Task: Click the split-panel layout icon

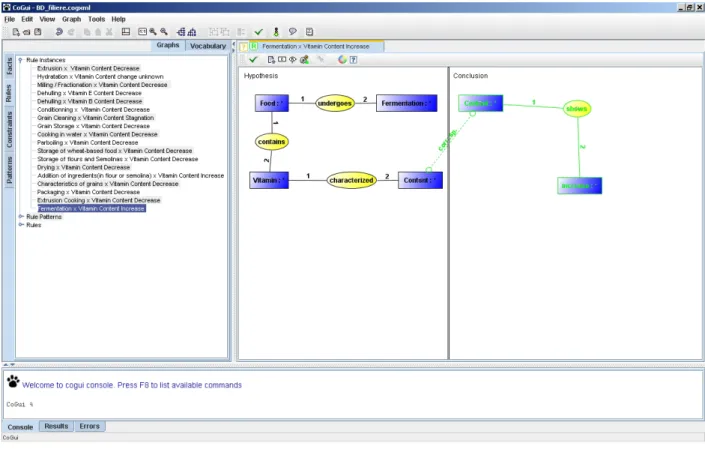Action: pyautogui.click(x=126, y=32)
